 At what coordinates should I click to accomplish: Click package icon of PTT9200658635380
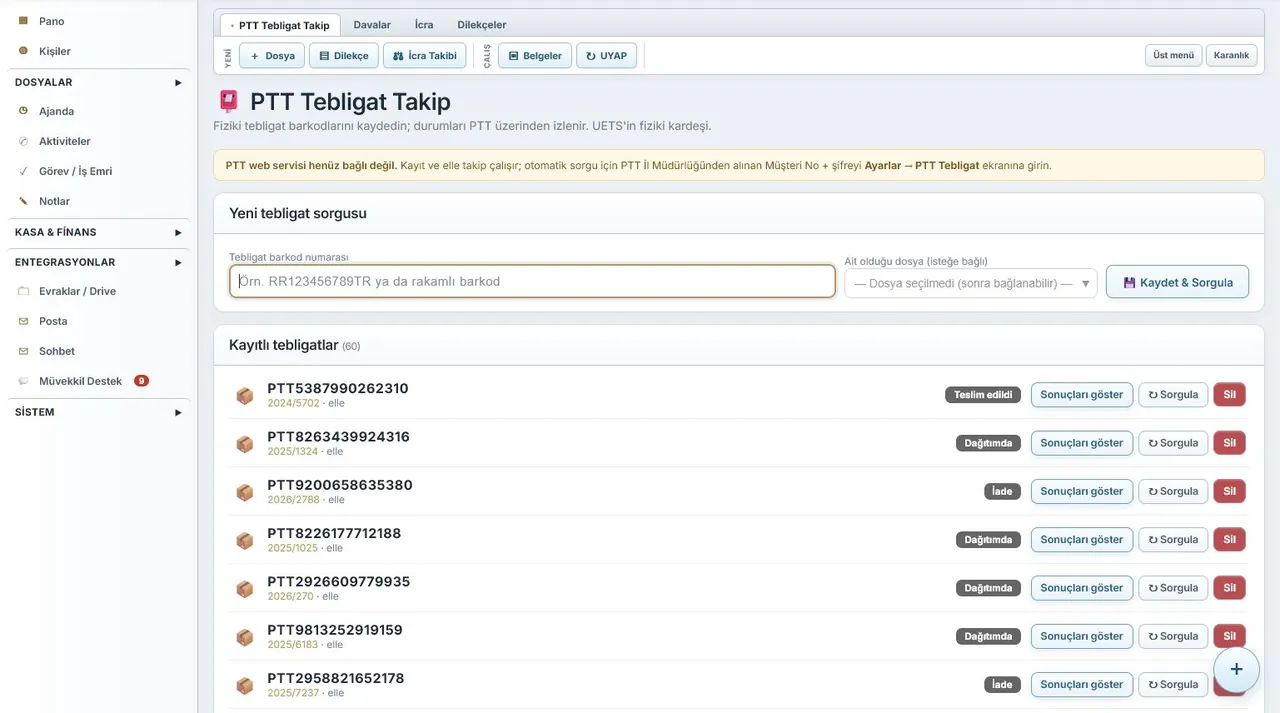click(x=245, y=492)
